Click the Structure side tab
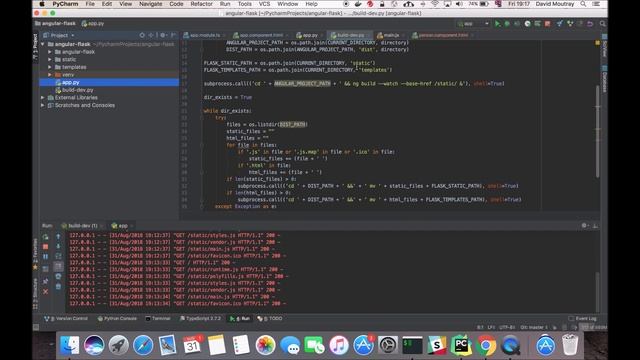 tap(36, 293)
